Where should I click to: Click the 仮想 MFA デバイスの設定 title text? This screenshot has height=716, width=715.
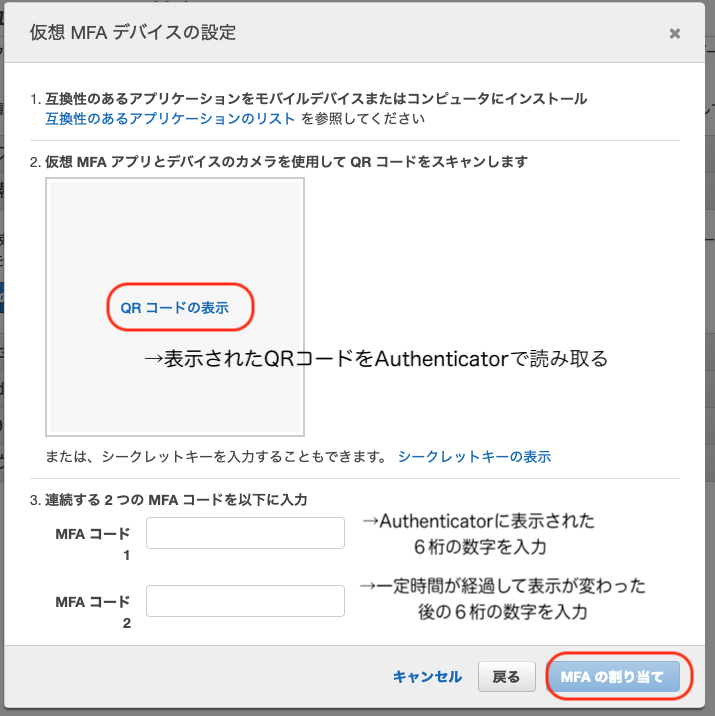(x=133, y=32)
